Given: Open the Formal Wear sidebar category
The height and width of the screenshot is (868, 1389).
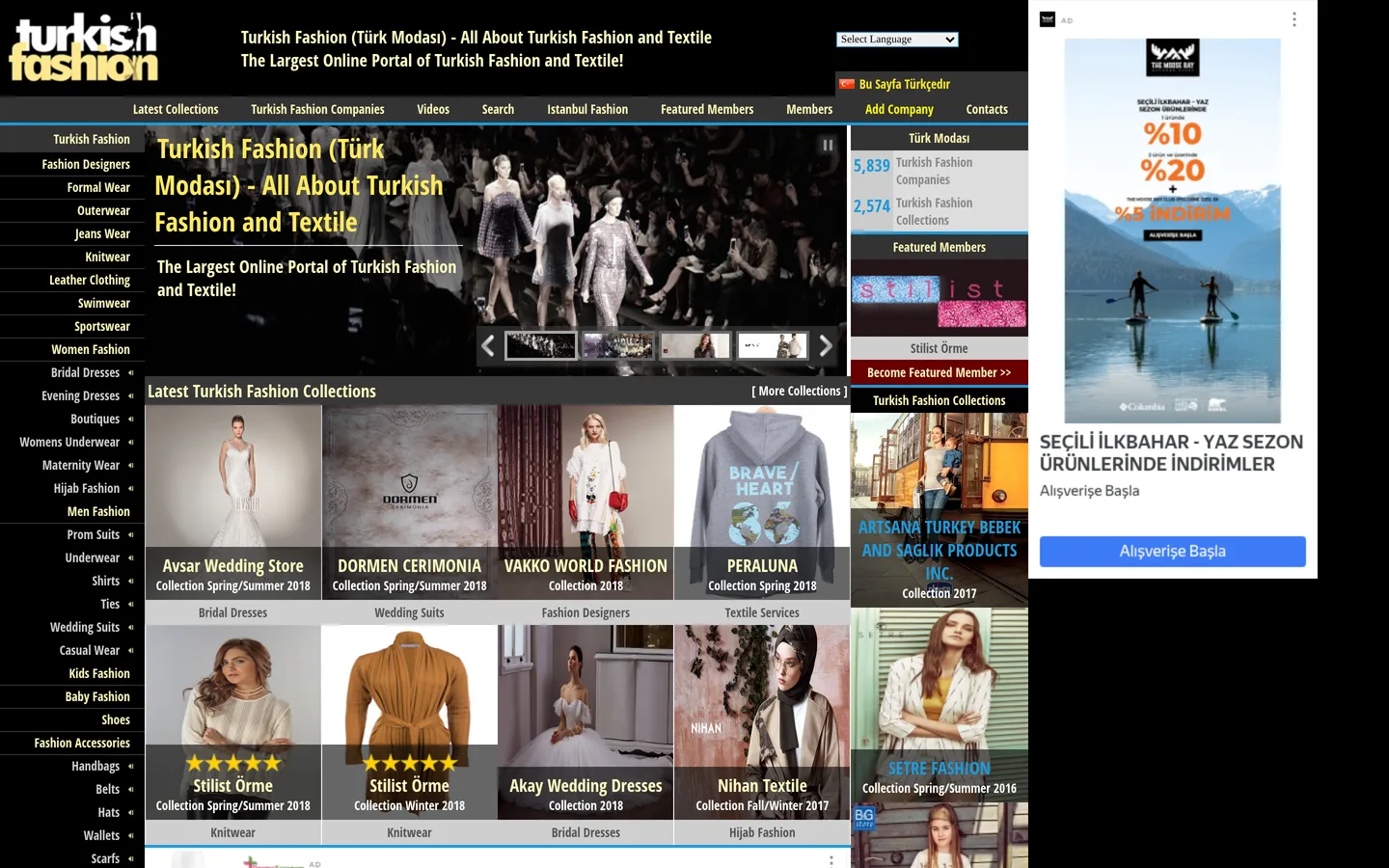Looking at the screenshot, I should 98,188.
